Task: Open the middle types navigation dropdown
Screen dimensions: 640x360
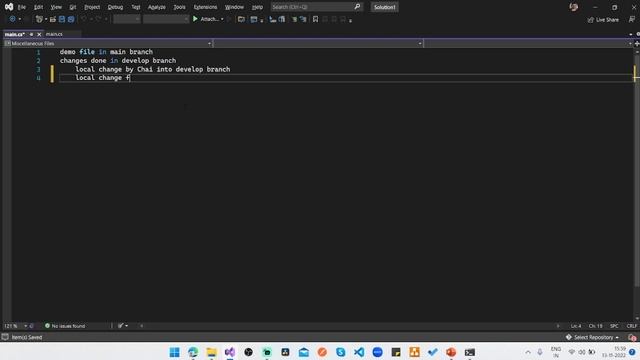Action: coord(318,43)
